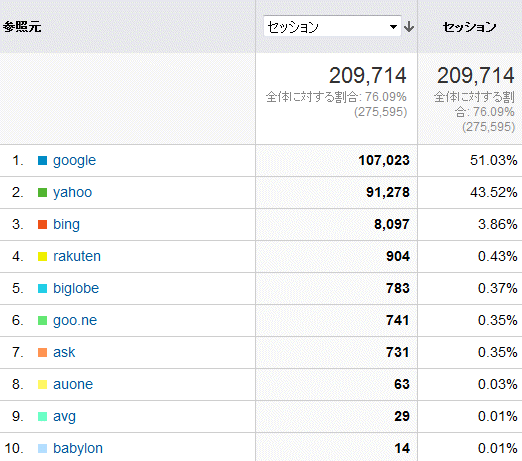This screenshot has height=461, width=522.
Task: Open the auone source link
Action: tap(73, 384)
